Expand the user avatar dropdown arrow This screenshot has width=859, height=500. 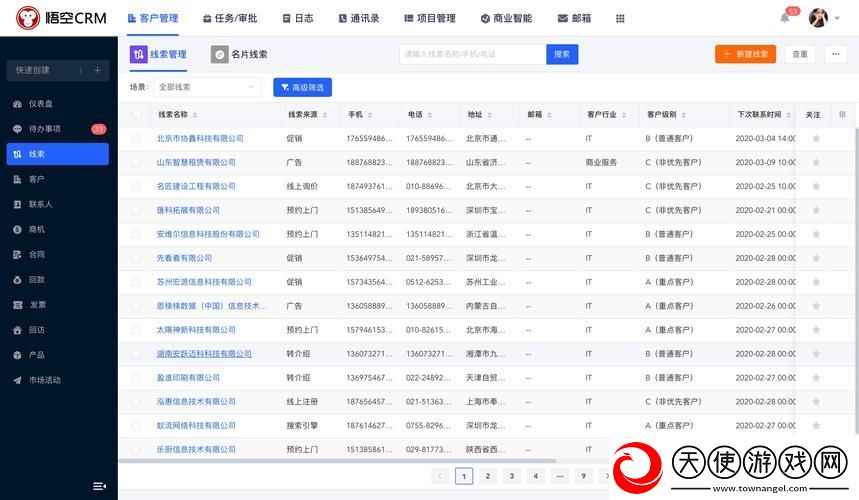click(837, 18)
